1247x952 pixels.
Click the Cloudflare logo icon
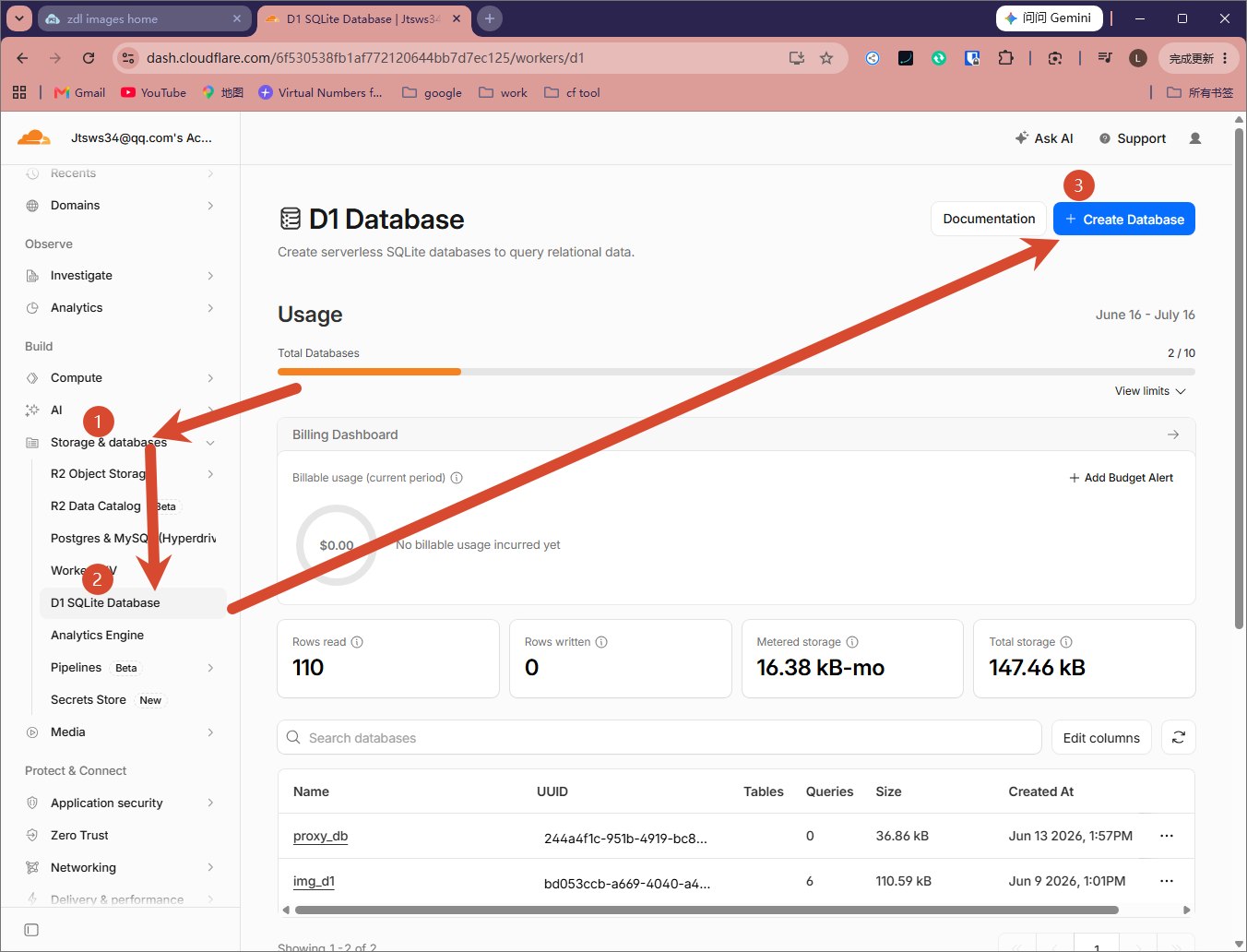coord(34,137)
